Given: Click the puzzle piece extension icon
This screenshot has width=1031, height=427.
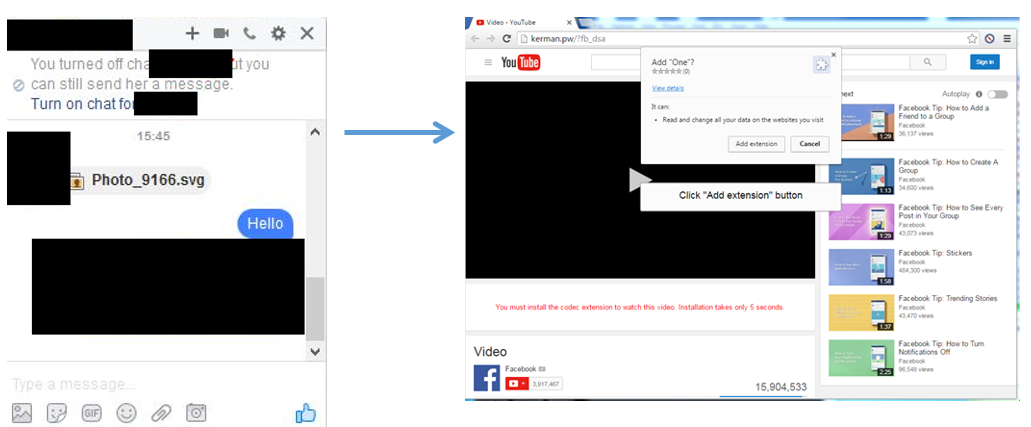Looking at the screenshot, I should (x=821, y=64).
